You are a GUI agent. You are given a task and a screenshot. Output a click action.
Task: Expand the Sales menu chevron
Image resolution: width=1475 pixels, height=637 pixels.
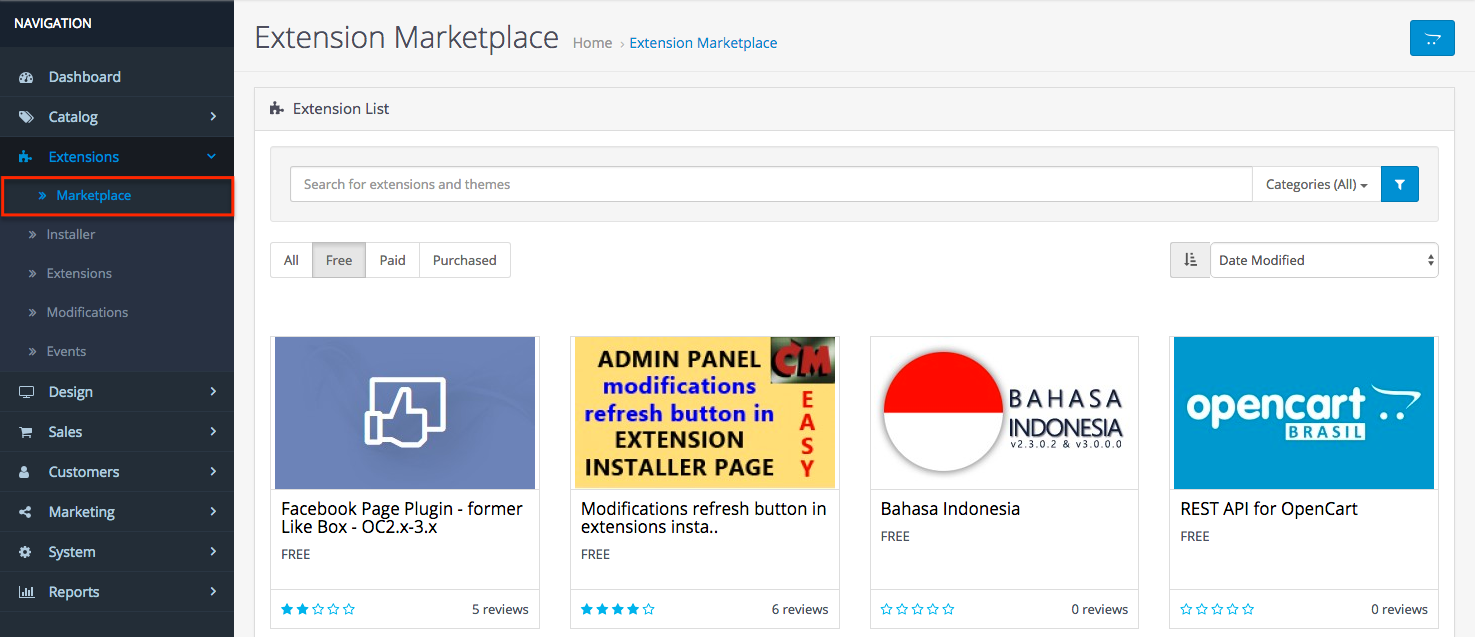click(x=213, y=432)
